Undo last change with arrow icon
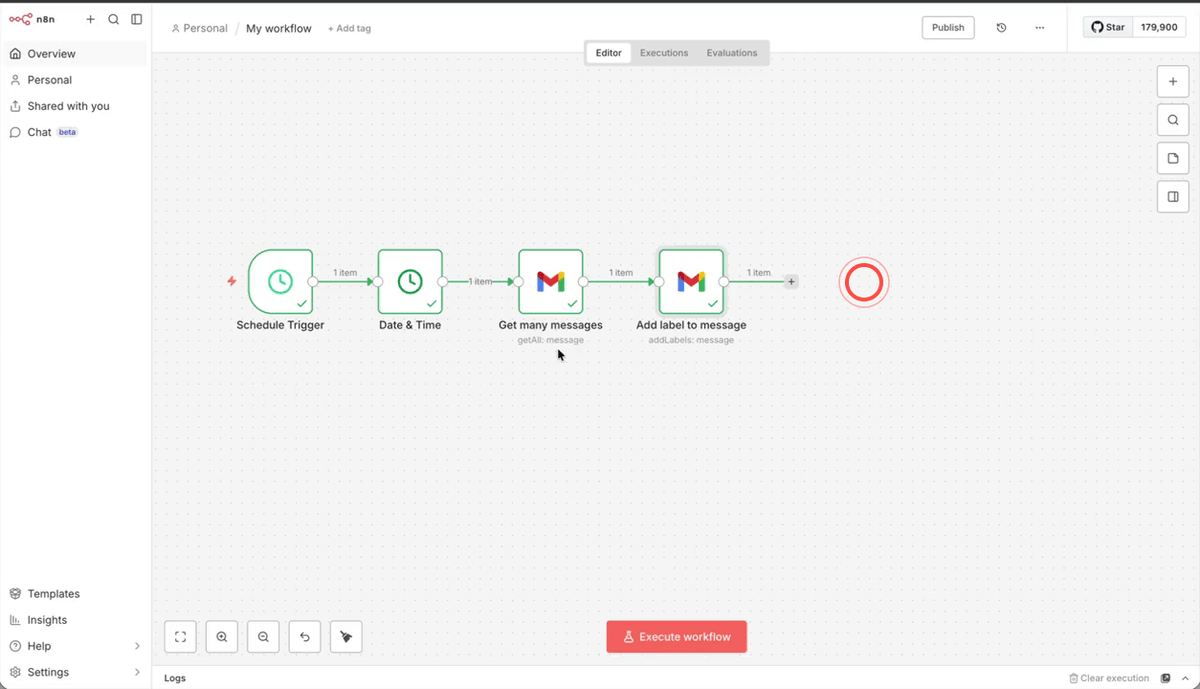The width and height of the screenshot is (1200, 689). tap(304, 637)
